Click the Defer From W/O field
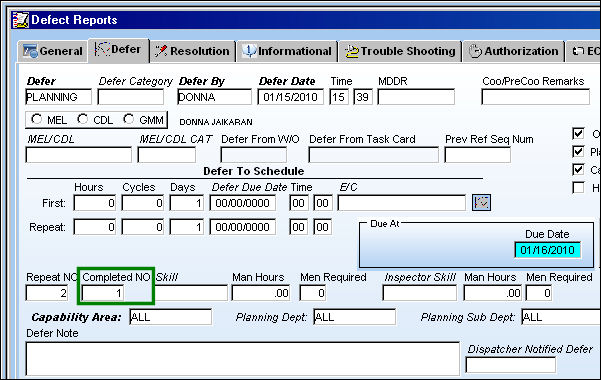Image resolution: width=601 pixels, height=380 pixels. [x=253, y=155]
